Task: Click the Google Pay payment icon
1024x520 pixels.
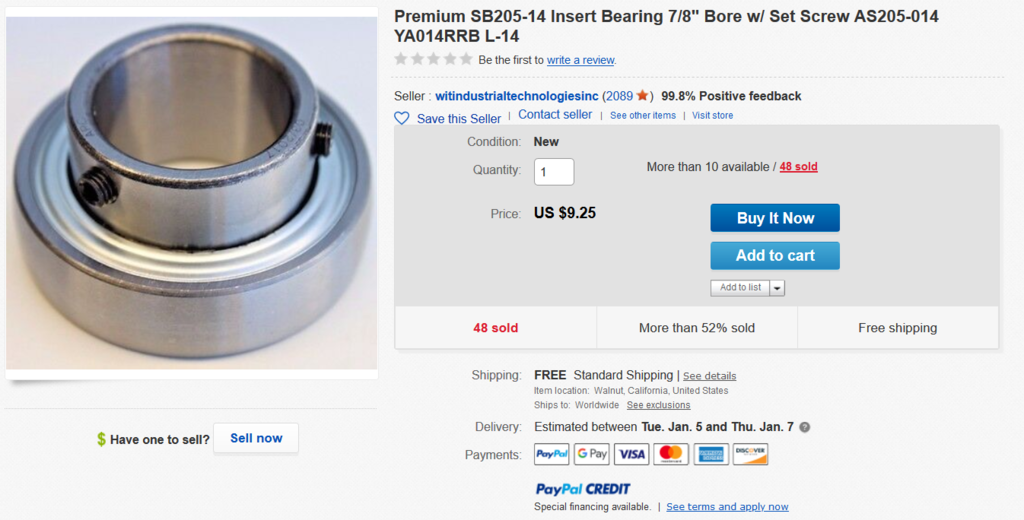Action: tap(591, 454)
